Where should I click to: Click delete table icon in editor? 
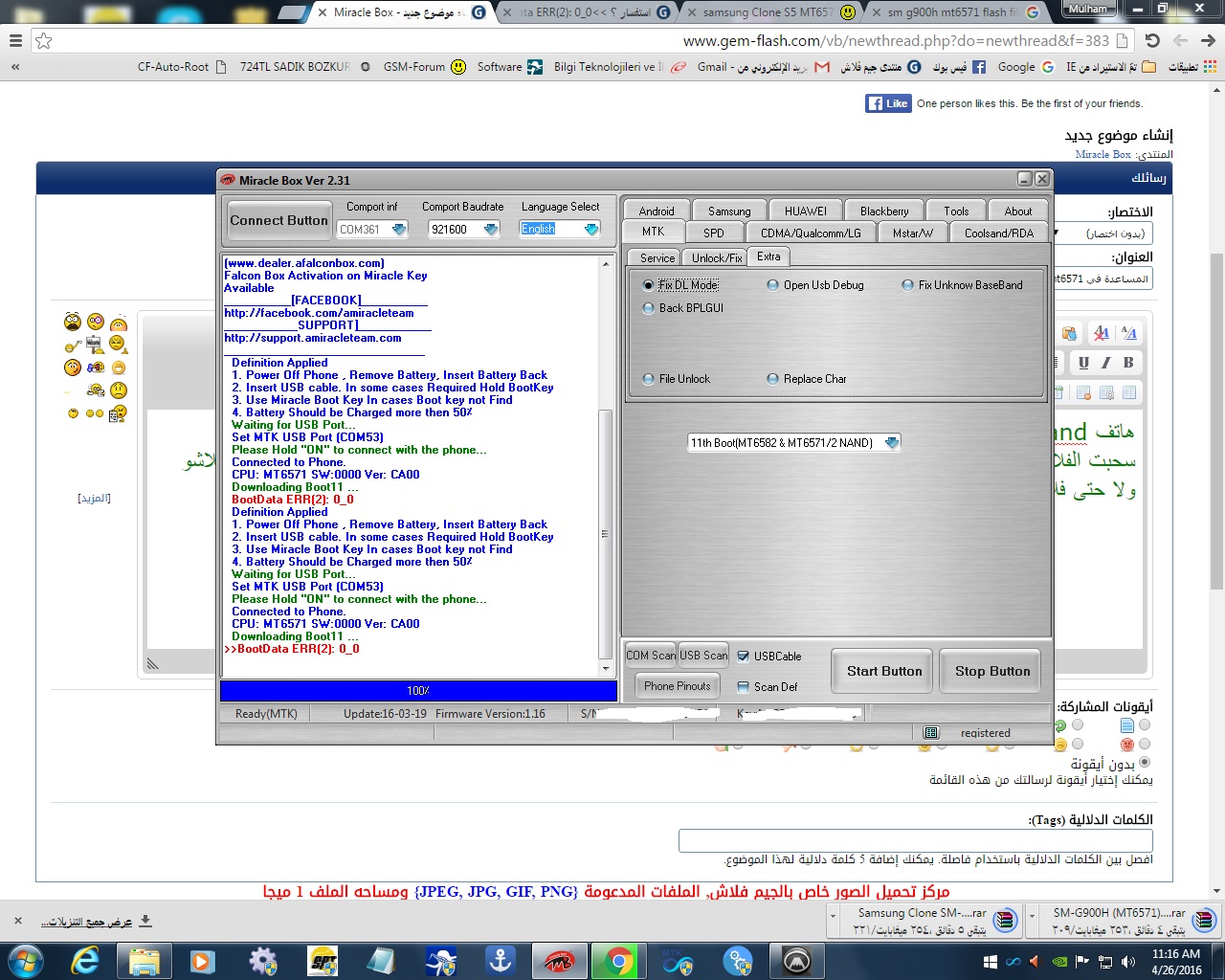[x=1083, y=392]
